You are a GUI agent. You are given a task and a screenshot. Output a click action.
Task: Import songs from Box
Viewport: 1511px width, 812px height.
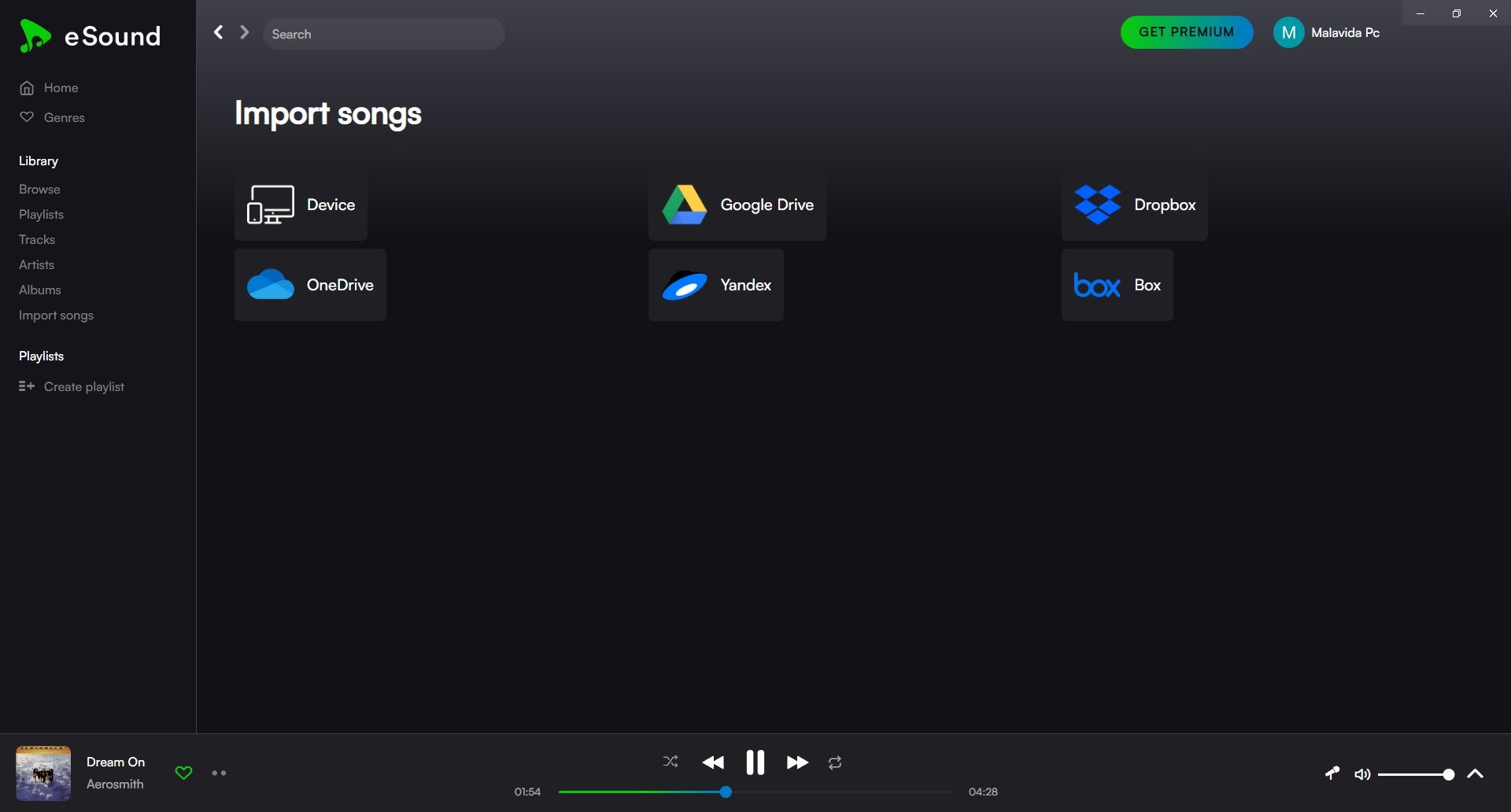1118,285
